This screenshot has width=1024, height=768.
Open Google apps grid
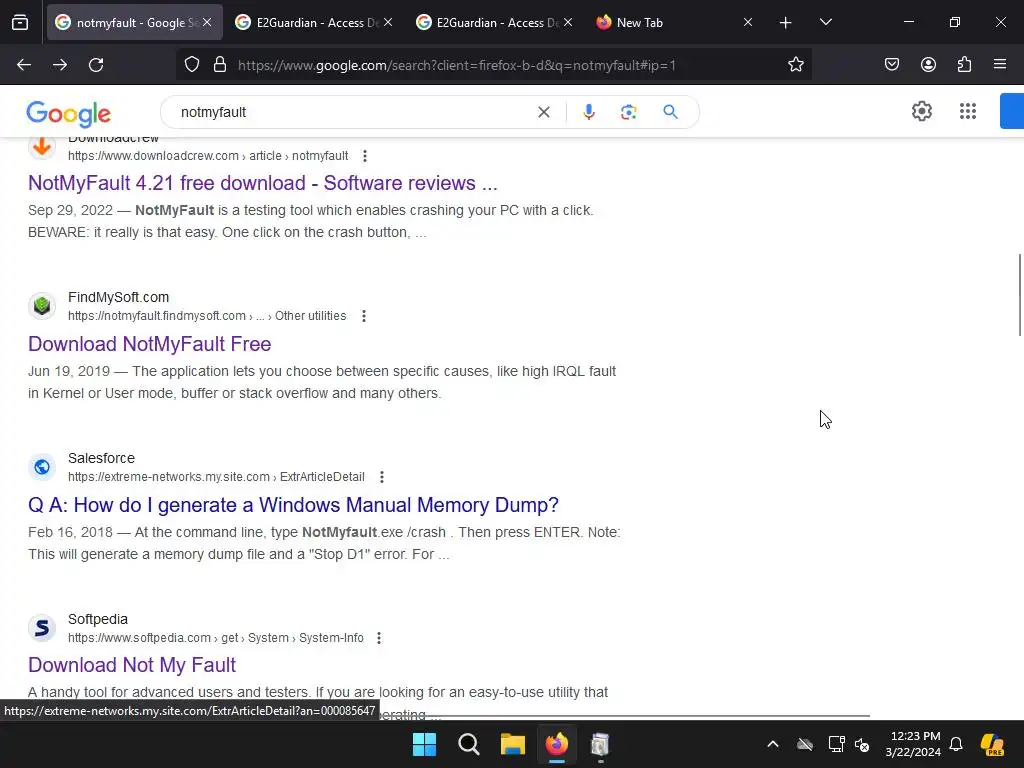968,111
